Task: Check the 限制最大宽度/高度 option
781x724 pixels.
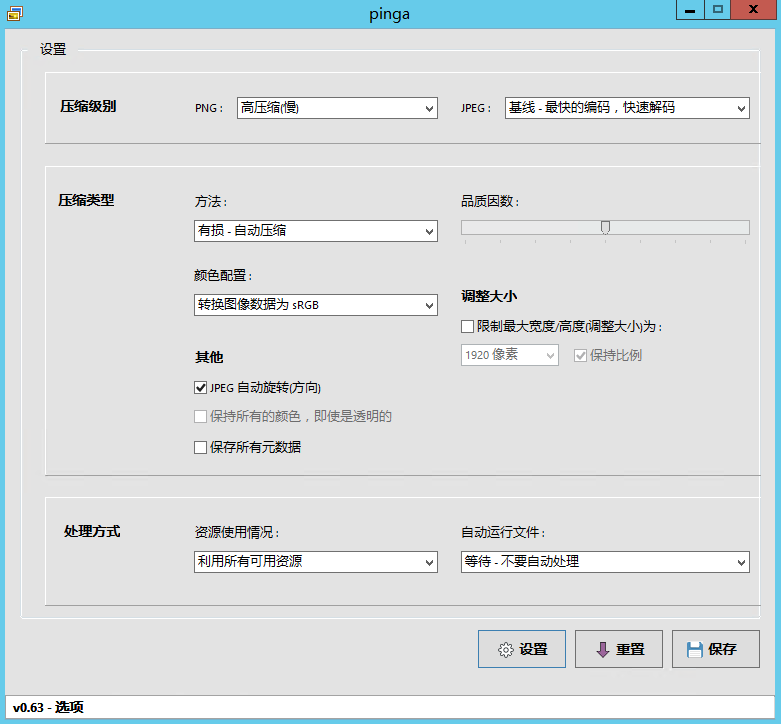Action: pos(467,326)
